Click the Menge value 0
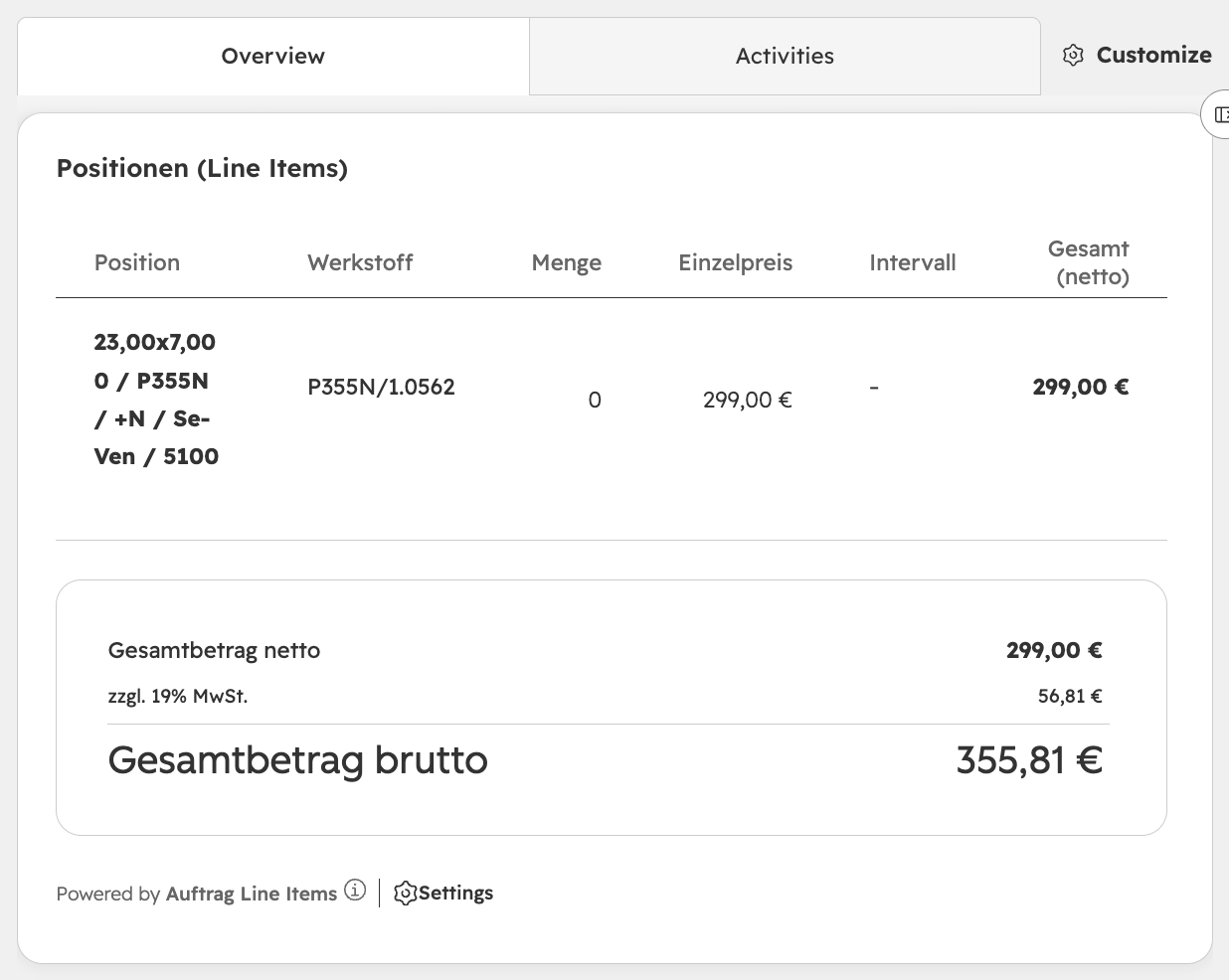 (x=595, y=400)
